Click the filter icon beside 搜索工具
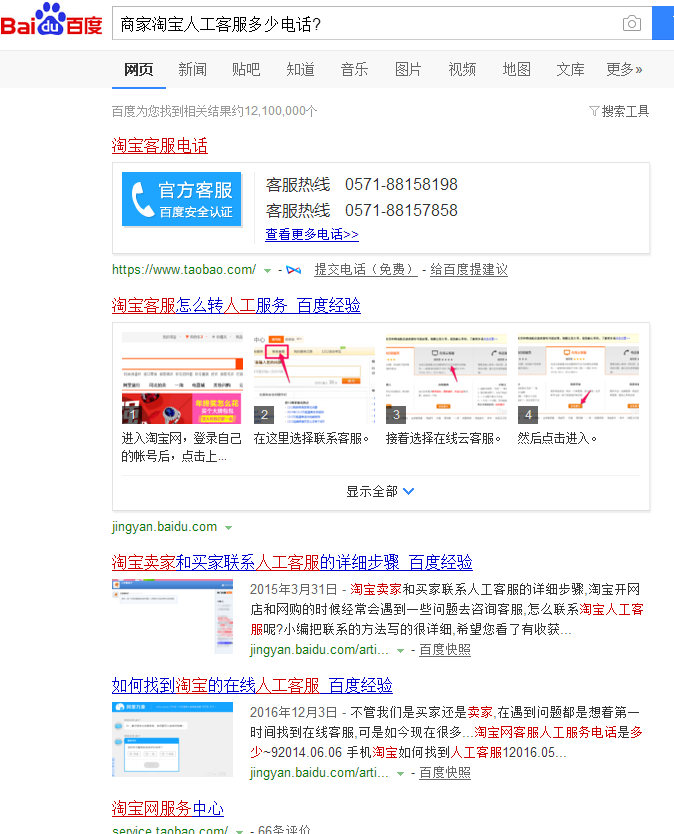The width and height of the screenshot is (674, 834). tap(594, 111)
